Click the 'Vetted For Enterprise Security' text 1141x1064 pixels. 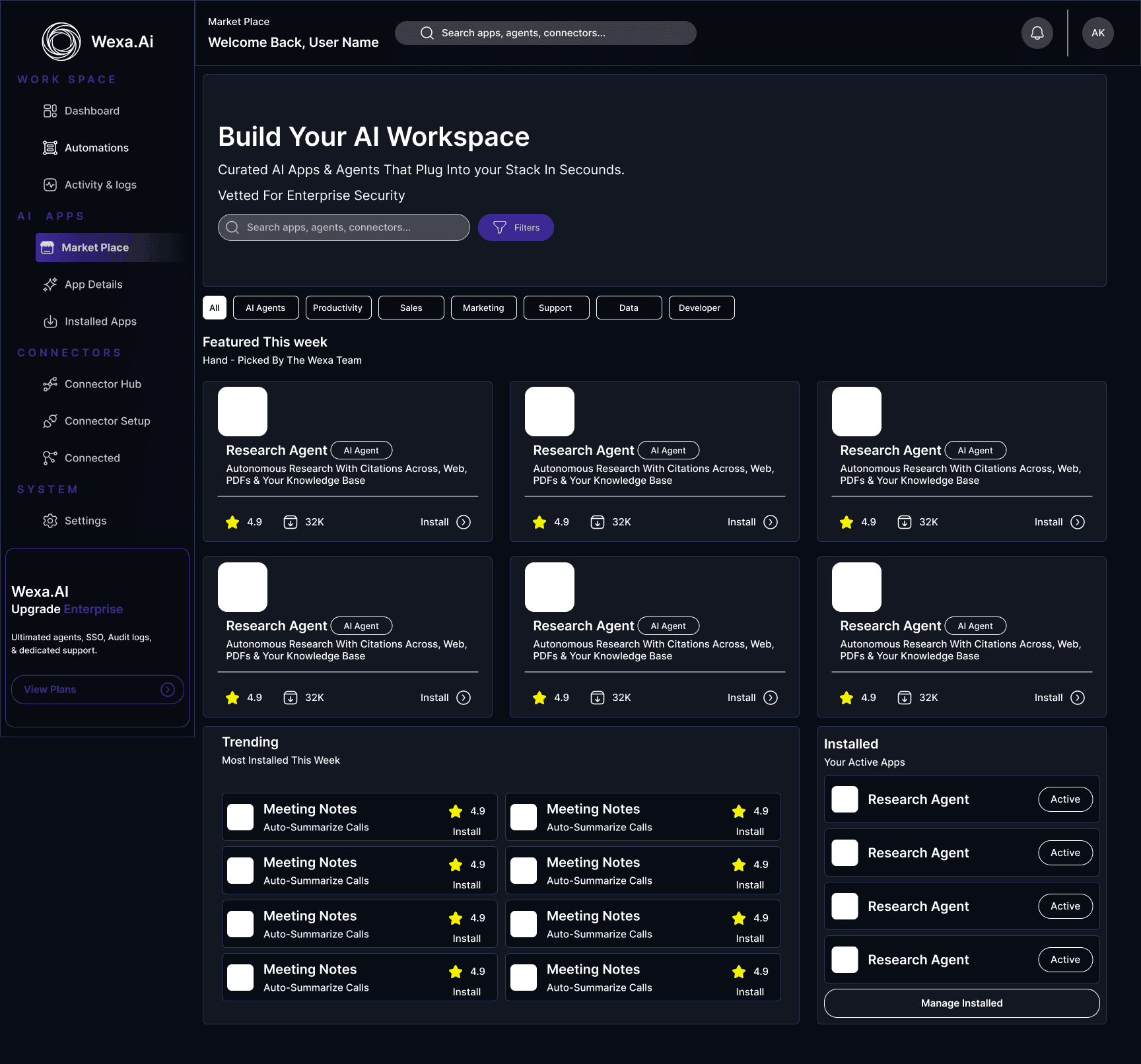311,195
